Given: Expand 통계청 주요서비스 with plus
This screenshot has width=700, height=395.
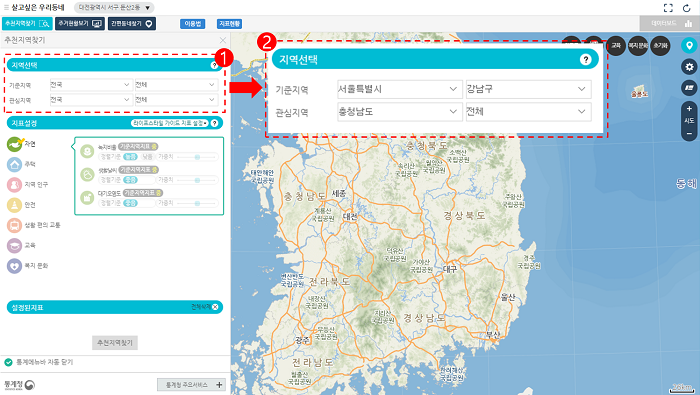Looking at the screenshot, I should pyautogui.click(x=219, y=384).
